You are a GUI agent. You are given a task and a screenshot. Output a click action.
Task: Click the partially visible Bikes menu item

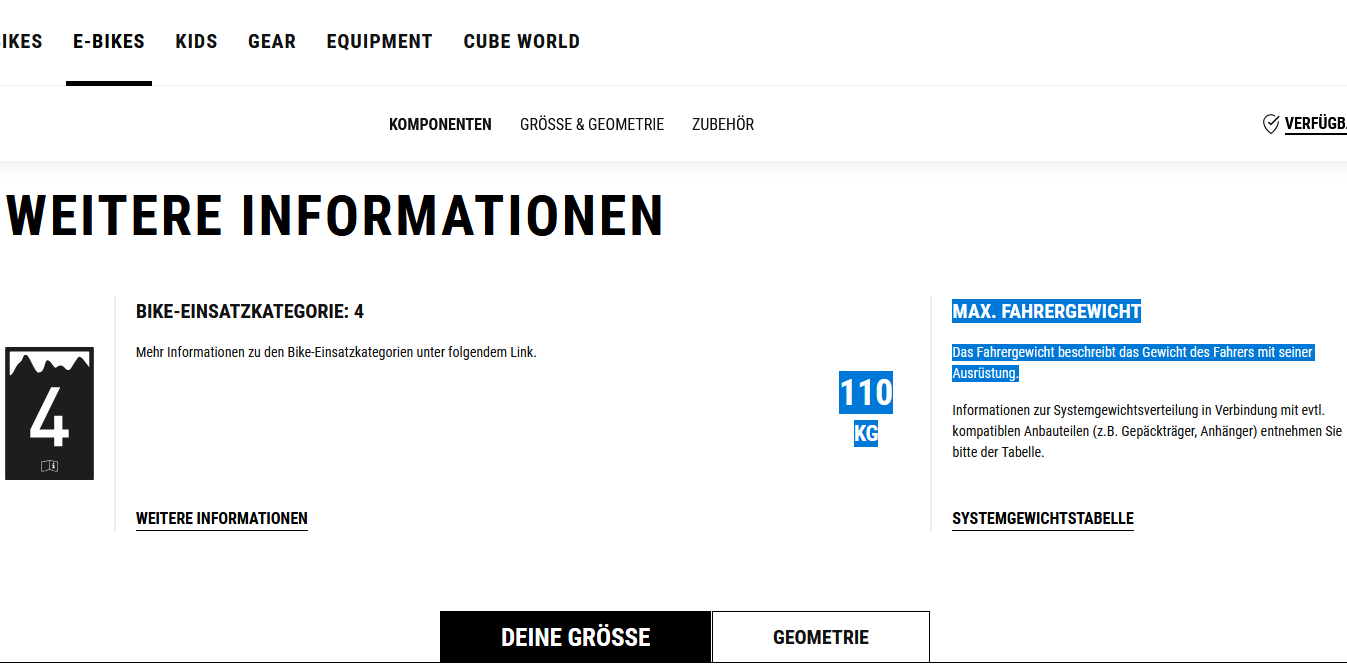(20, 42)
